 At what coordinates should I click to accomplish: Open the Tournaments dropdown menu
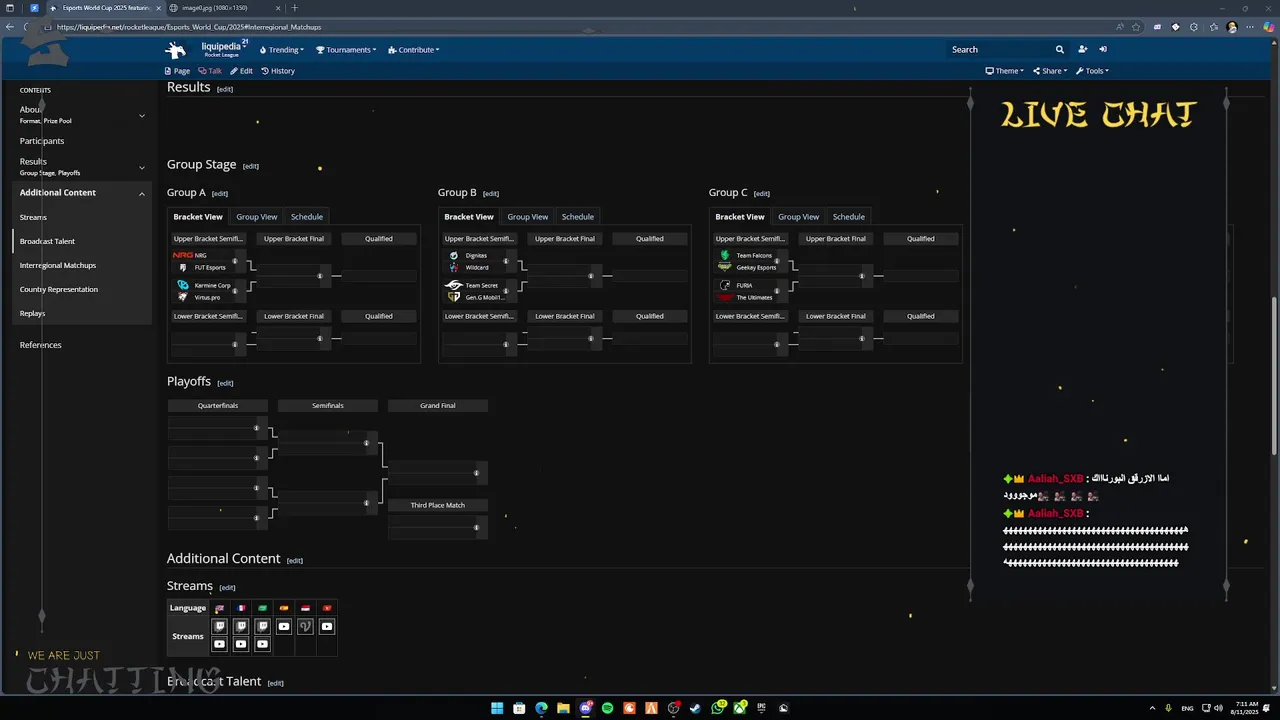(x=346, y=49)
